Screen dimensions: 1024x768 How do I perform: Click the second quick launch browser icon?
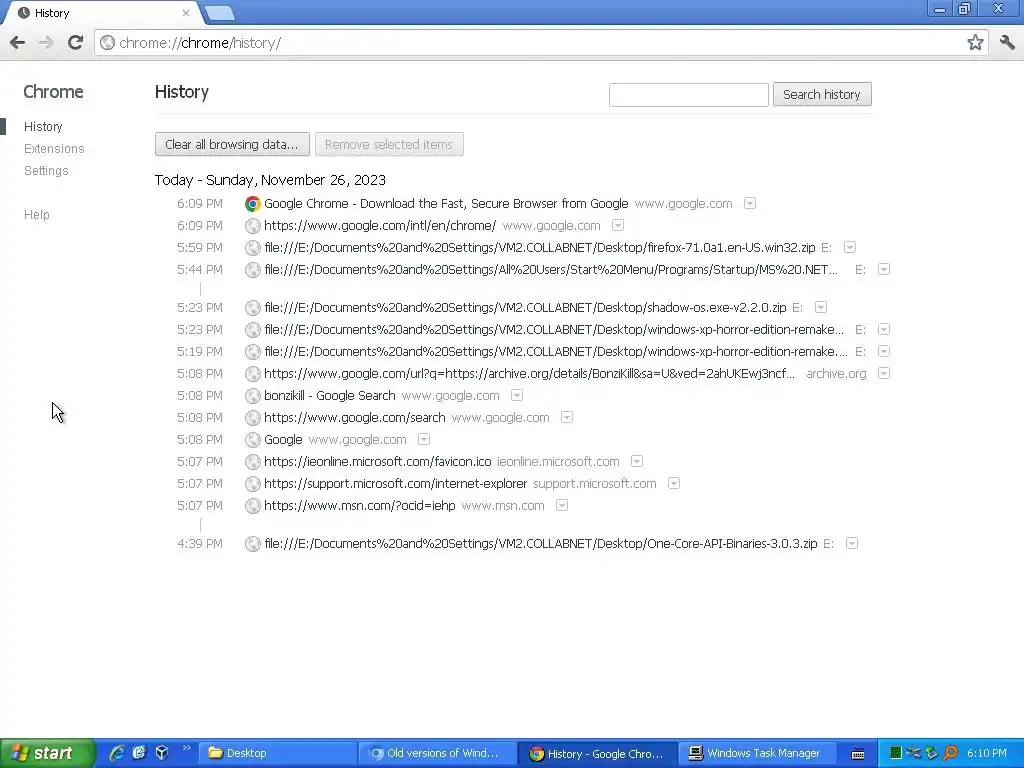coord(139,753)
